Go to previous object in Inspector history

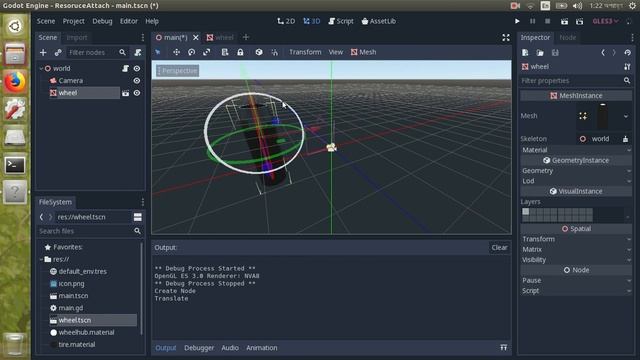[603, 53]
